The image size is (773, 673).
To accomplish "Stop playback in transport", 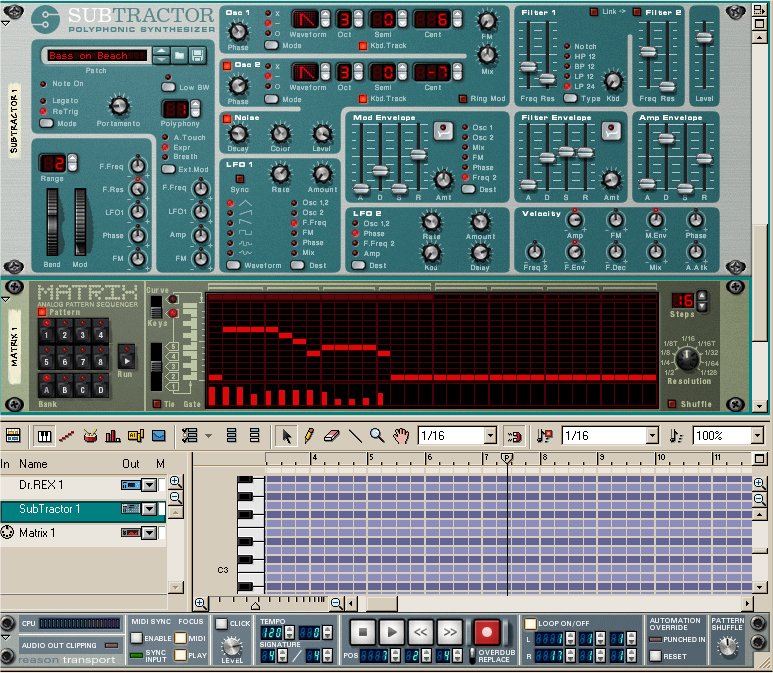I will 363,632.
